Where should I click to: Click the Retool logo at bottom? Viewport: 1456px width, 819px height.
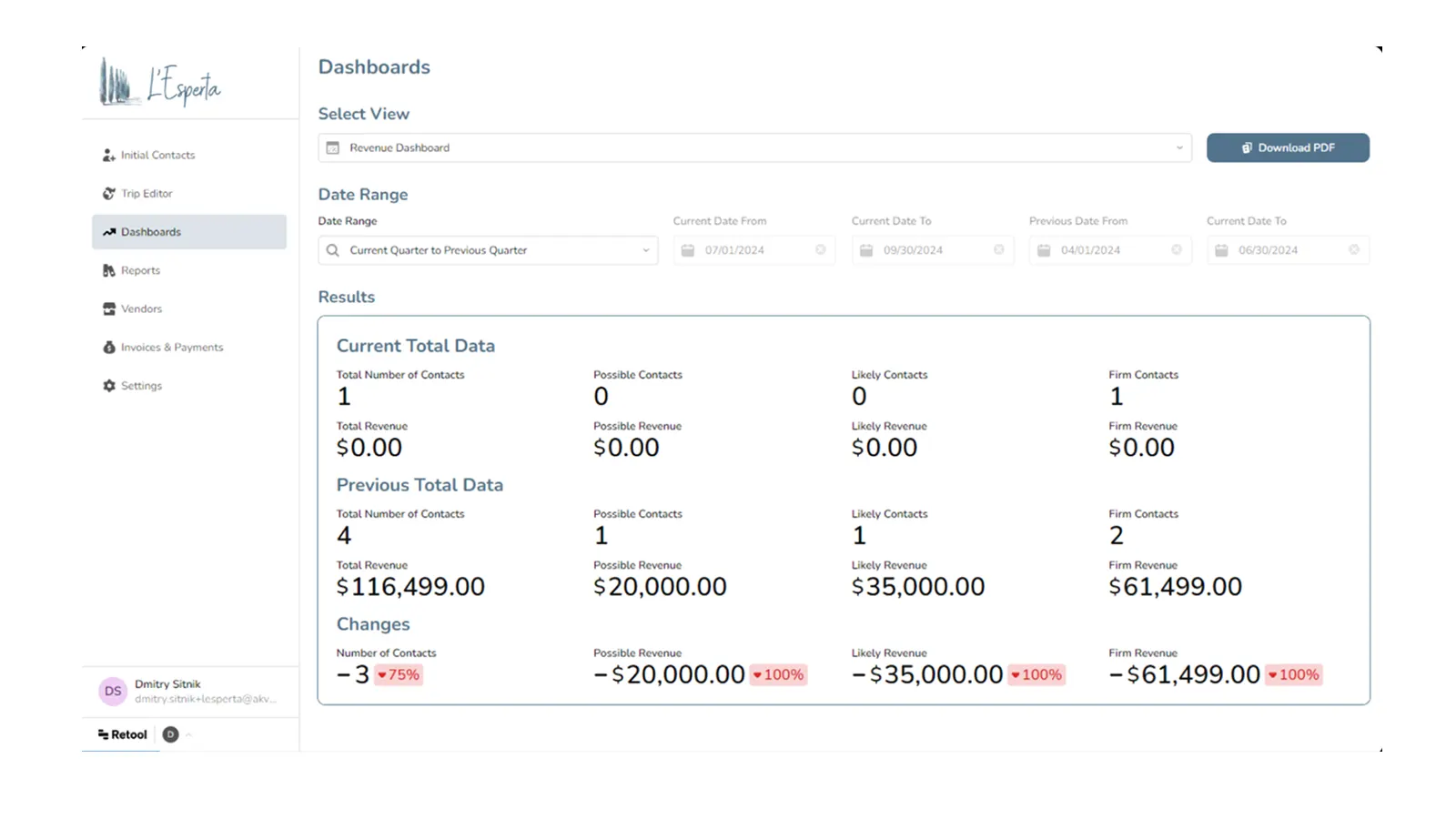click(x=123, y=734)
